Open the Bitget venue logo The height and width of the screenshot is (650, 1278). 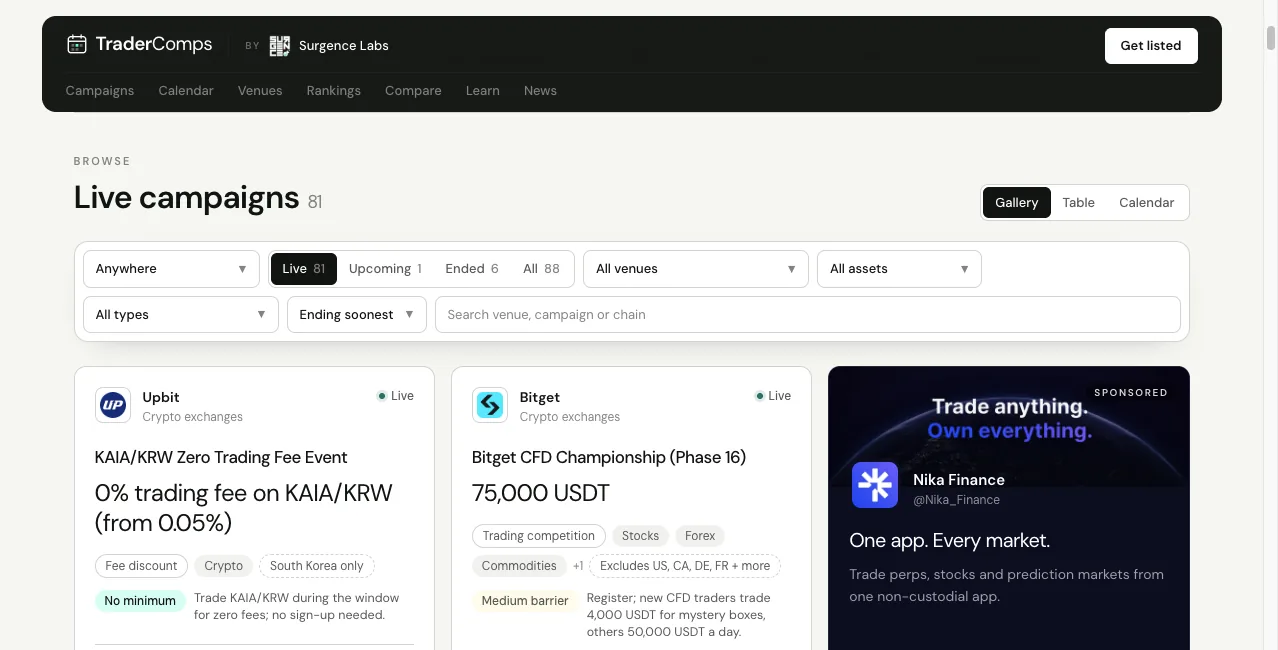490,406
